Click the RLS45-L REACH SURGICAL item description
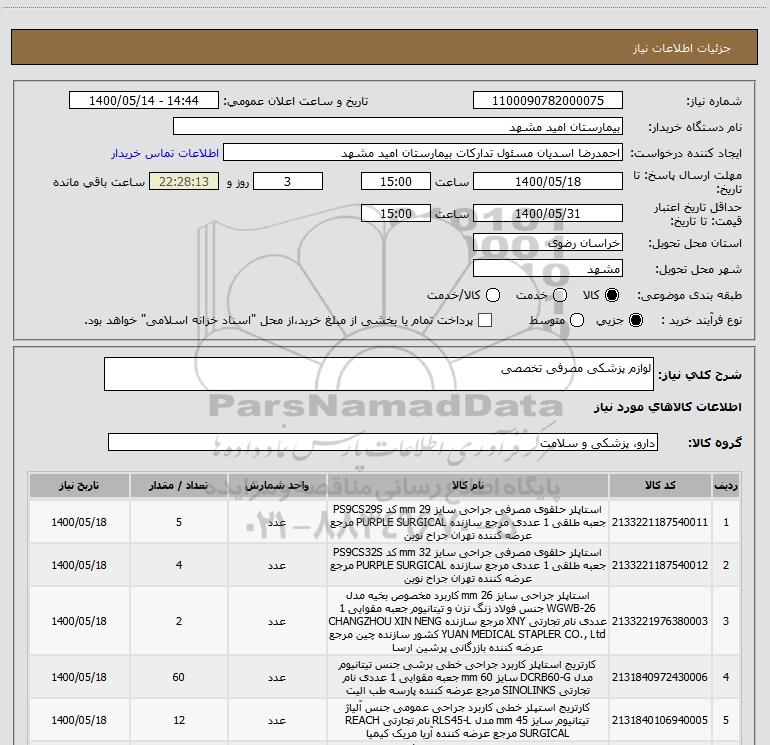Screen dimensions: 770x745 click(468, 720)
